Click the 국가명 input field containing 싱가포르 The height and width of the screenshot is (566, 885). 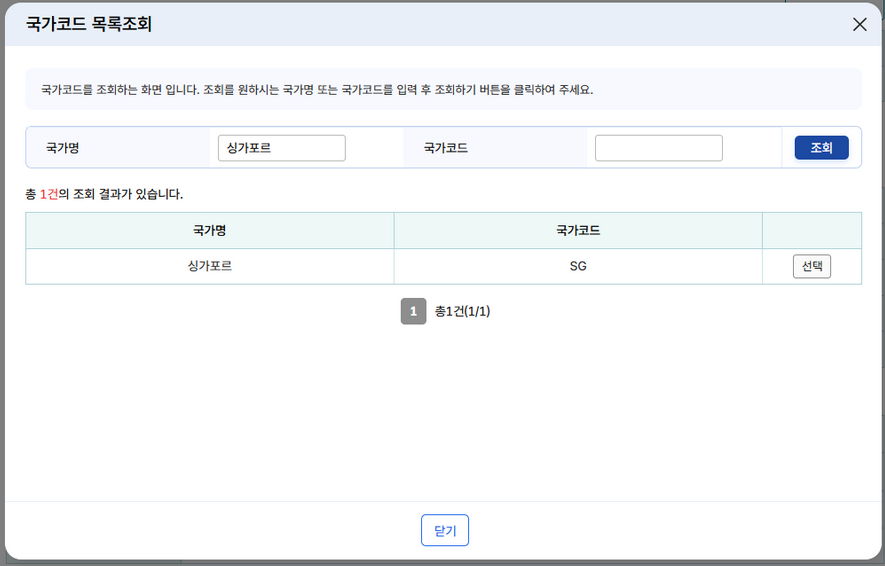pos(282,148)
